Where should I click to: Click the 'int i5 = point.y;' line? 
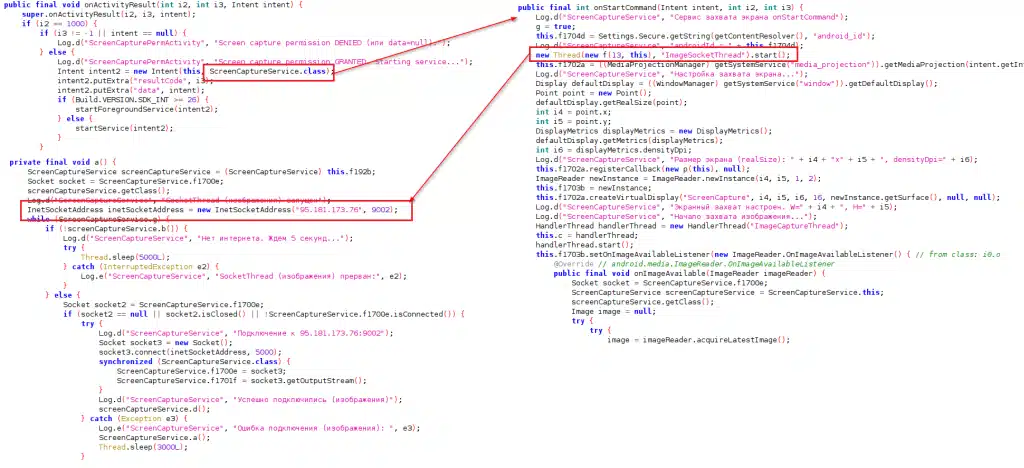(x=575, y=121)
